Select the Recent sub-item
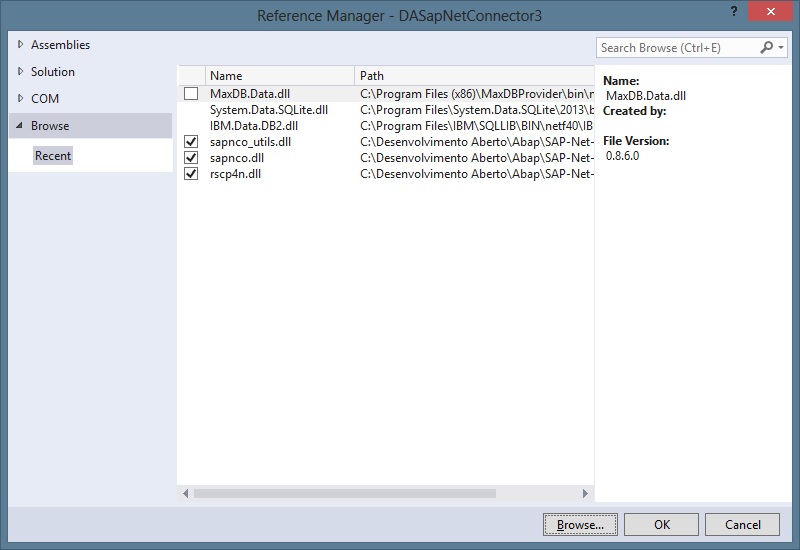Image resolution: width=800 pixels, height=550 pixels. click(x=53, y=156)
